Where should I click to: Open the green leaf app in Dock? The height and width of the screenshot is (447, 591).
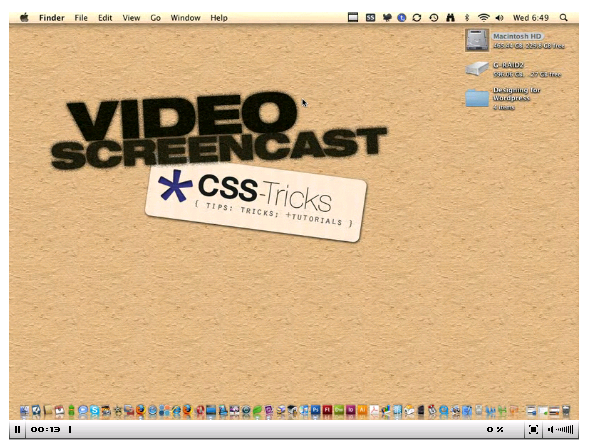click(257, 411)
